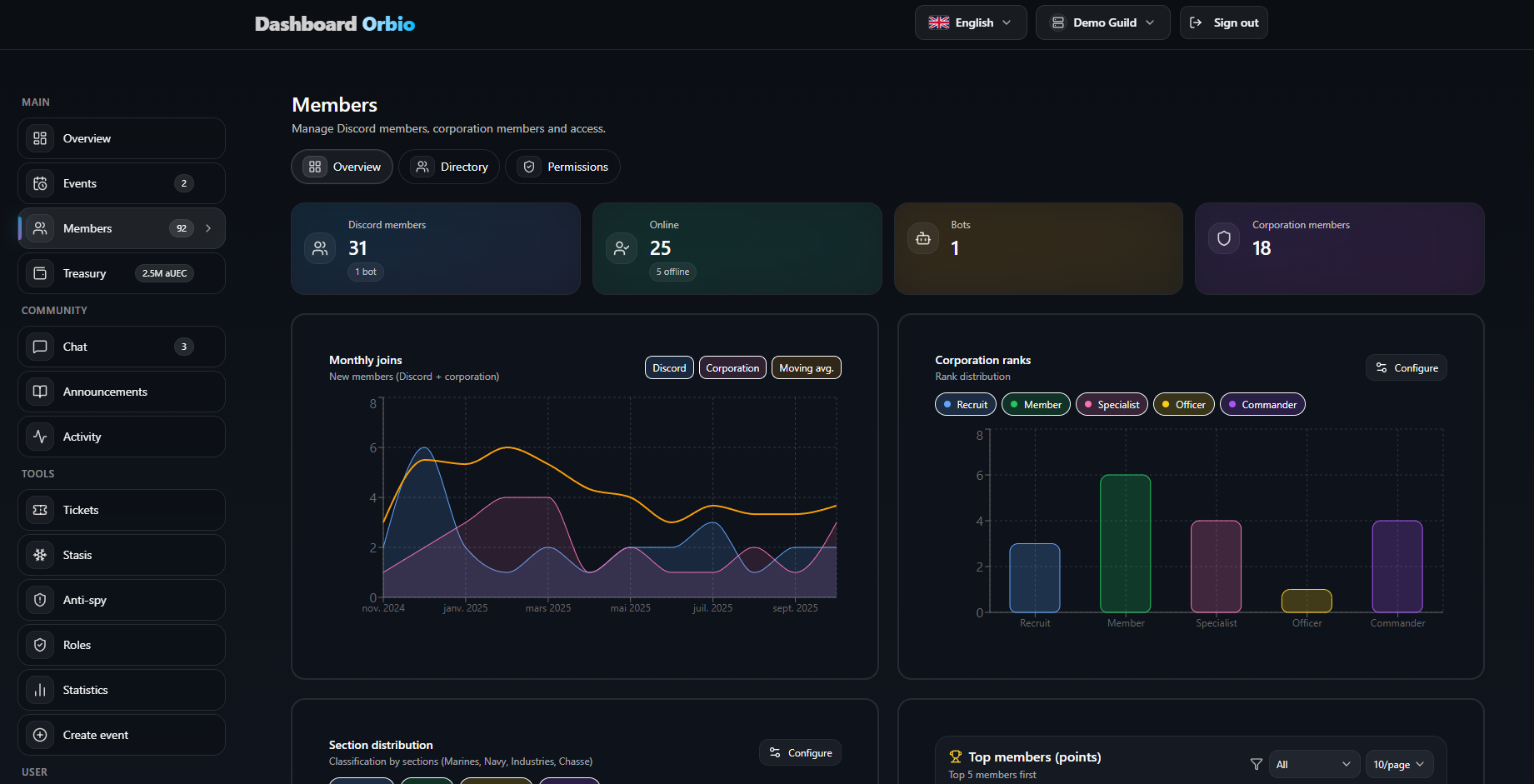Click the Events calendar icon
Screen dimensions: 1534x784
click(x=40, y=183)
